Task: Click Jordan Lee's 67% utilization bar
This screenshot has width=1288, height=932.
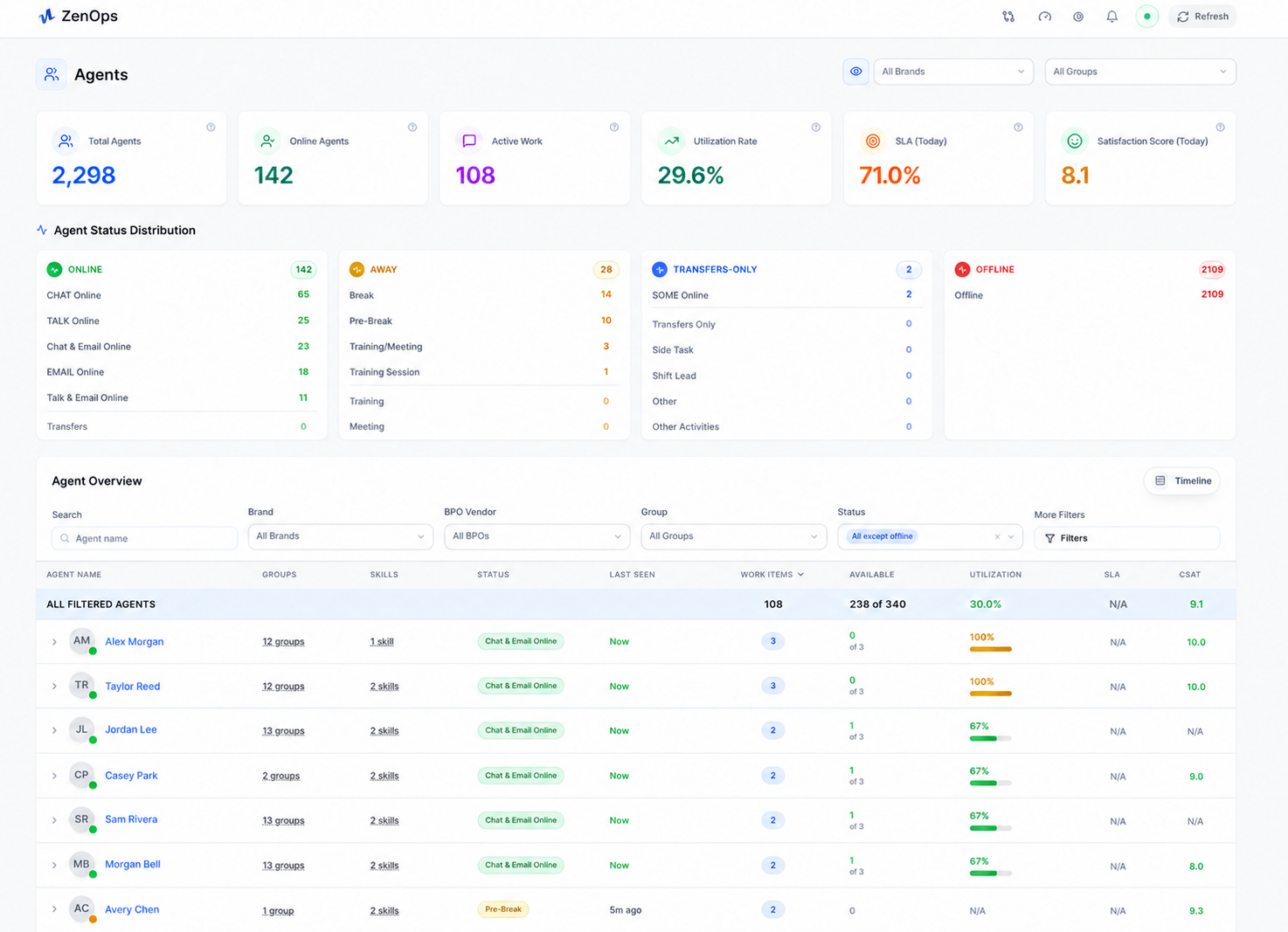Action: (x=991, y=738)
